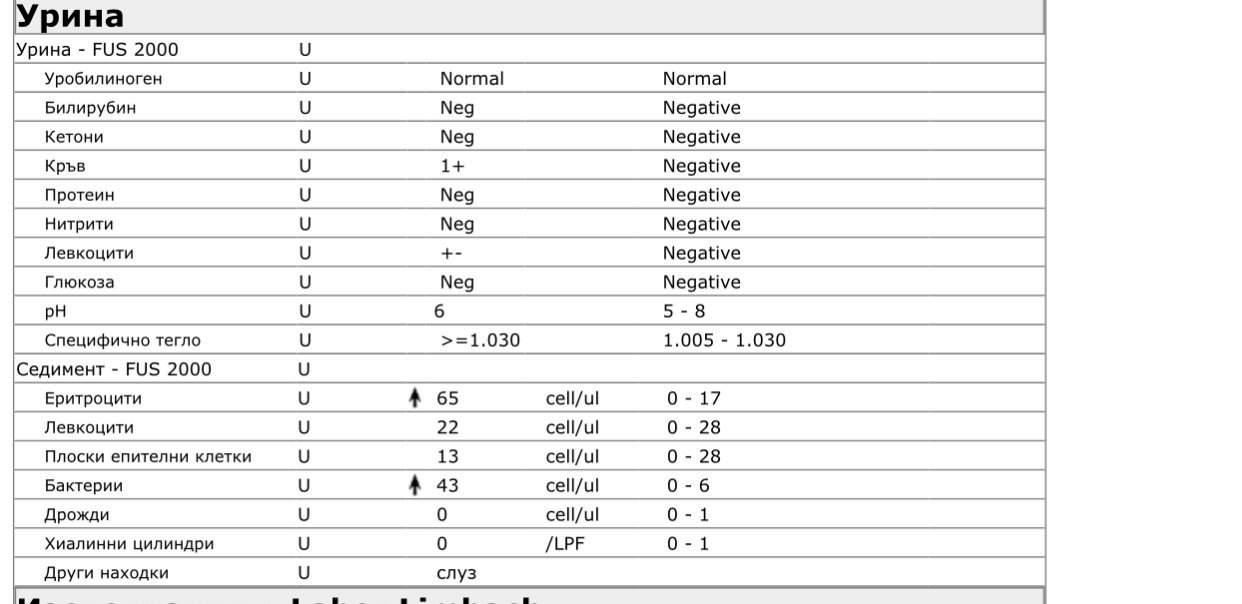Select the Левкоцити strip result +-
The width and height of the screenshot is (1242, 604).
click(x=451, y=253)
